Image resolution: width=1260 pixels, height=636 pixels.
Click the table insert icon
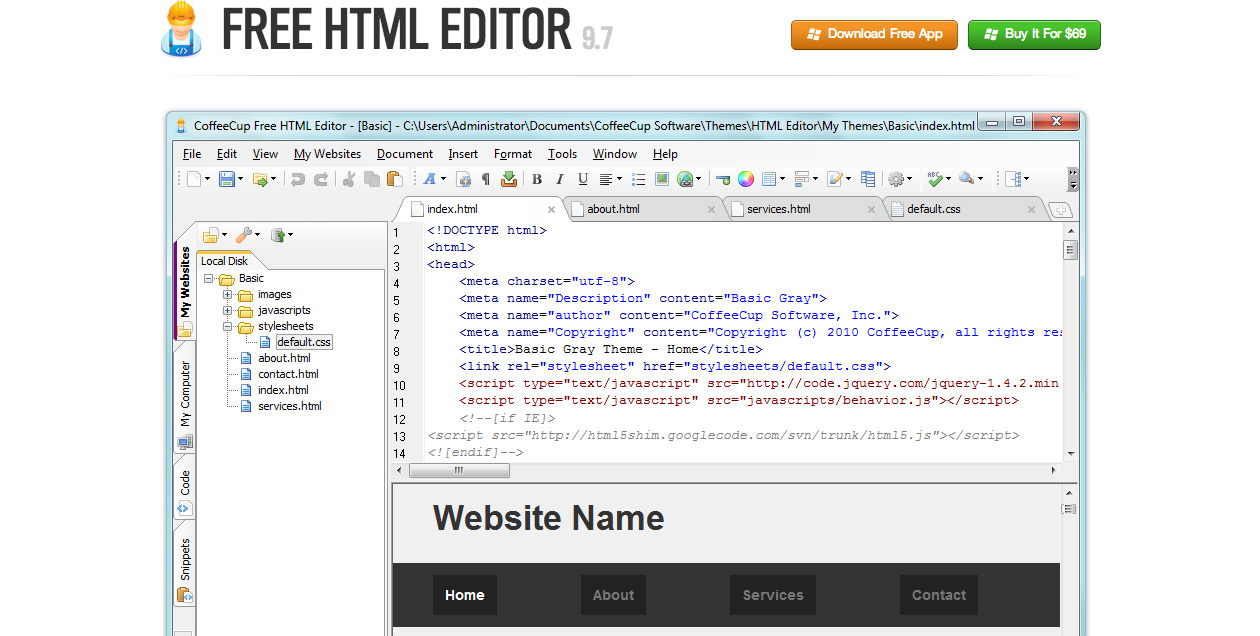tap(770, 179)
